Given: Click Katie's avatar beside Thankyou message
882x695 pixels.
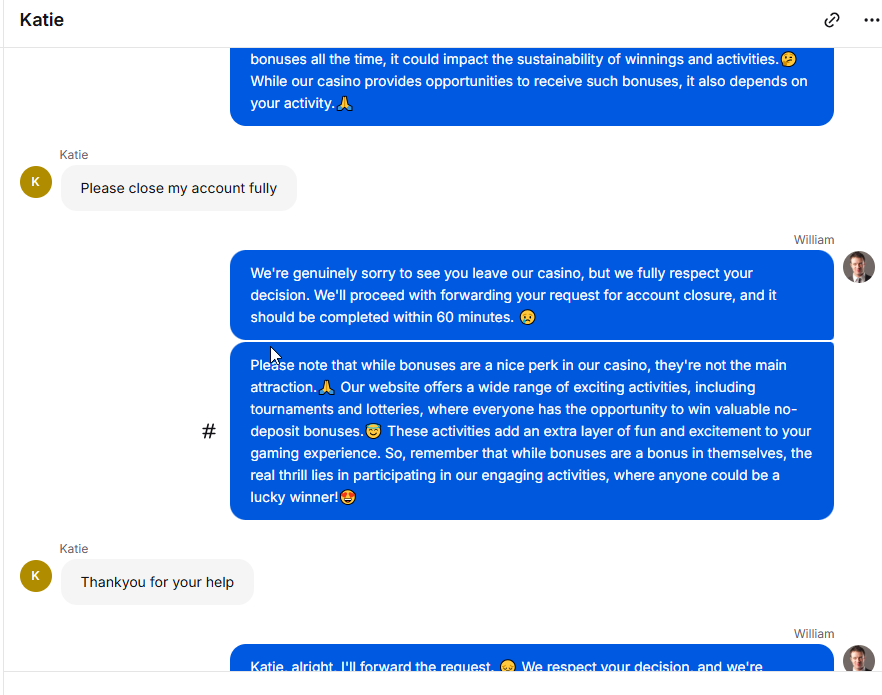Looking at the screenshot, I should [36, 576].
